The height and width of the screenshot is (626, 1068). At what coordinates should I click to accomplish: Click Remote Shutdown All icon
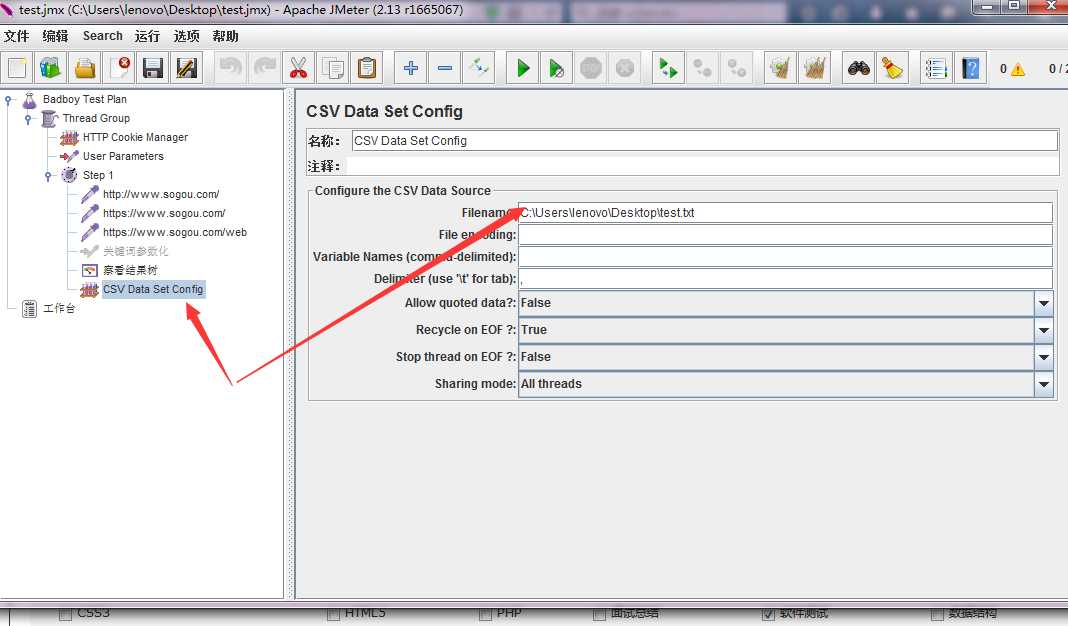tap(736, 68)
